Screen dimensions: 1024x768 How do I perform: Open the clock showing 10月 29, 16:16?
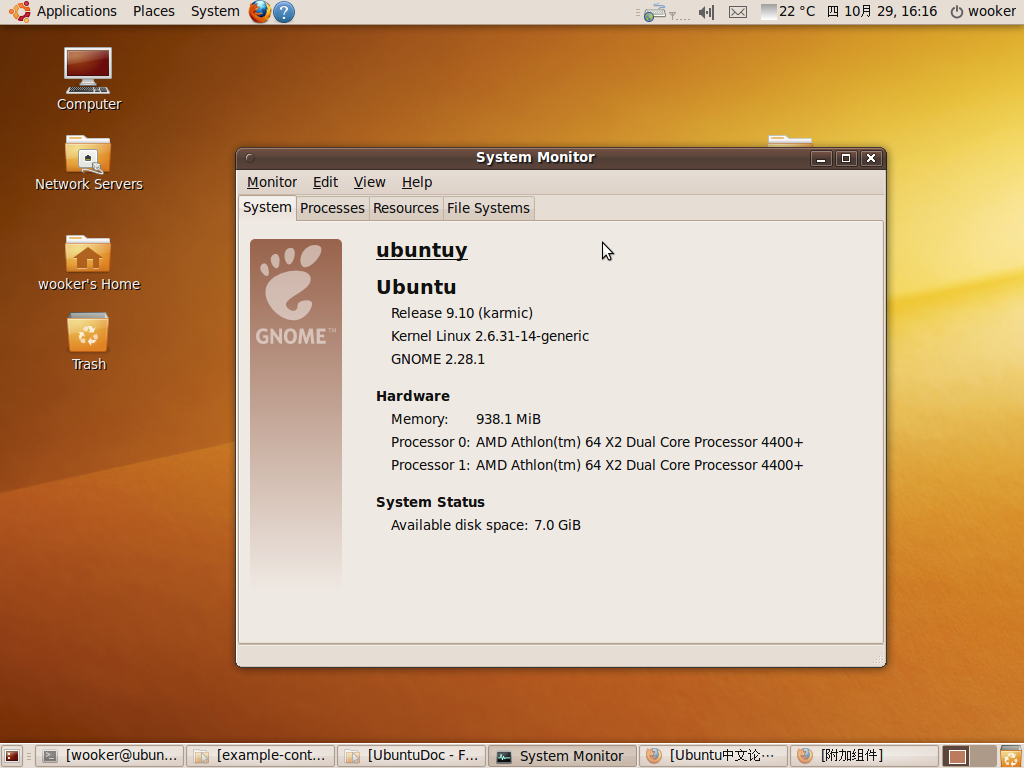pyautogui.click(x=882, y=12)
